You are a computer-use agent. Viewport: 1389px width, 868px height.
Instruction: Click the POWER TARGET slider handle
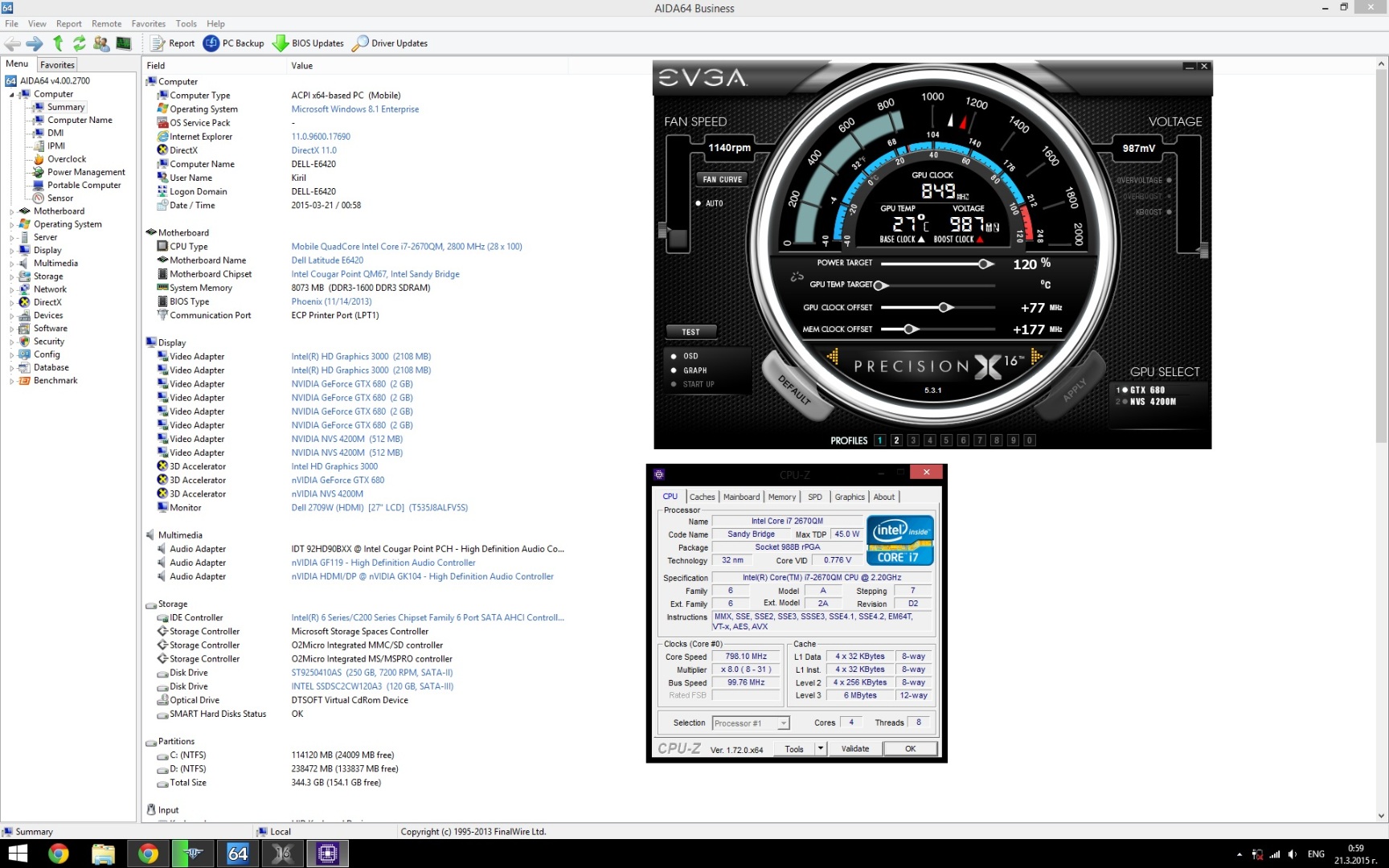[984, 264]
